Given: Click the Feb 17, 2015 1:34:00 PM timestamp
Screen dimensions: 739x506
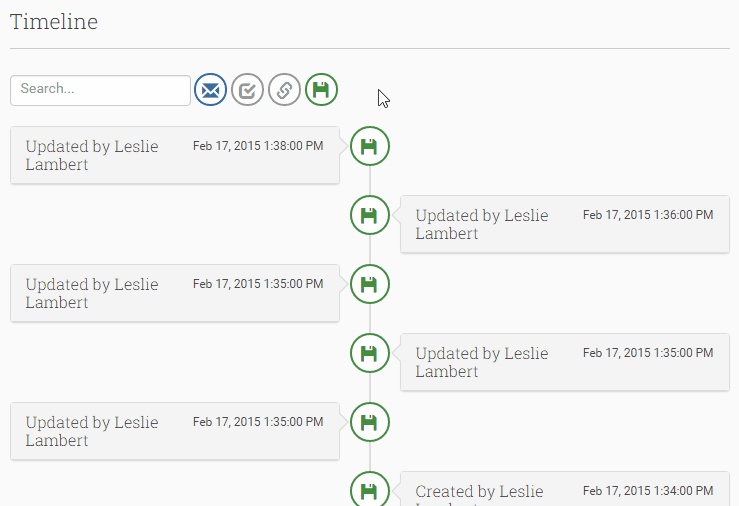Looking at the screenshot, I should pos(648,491).
